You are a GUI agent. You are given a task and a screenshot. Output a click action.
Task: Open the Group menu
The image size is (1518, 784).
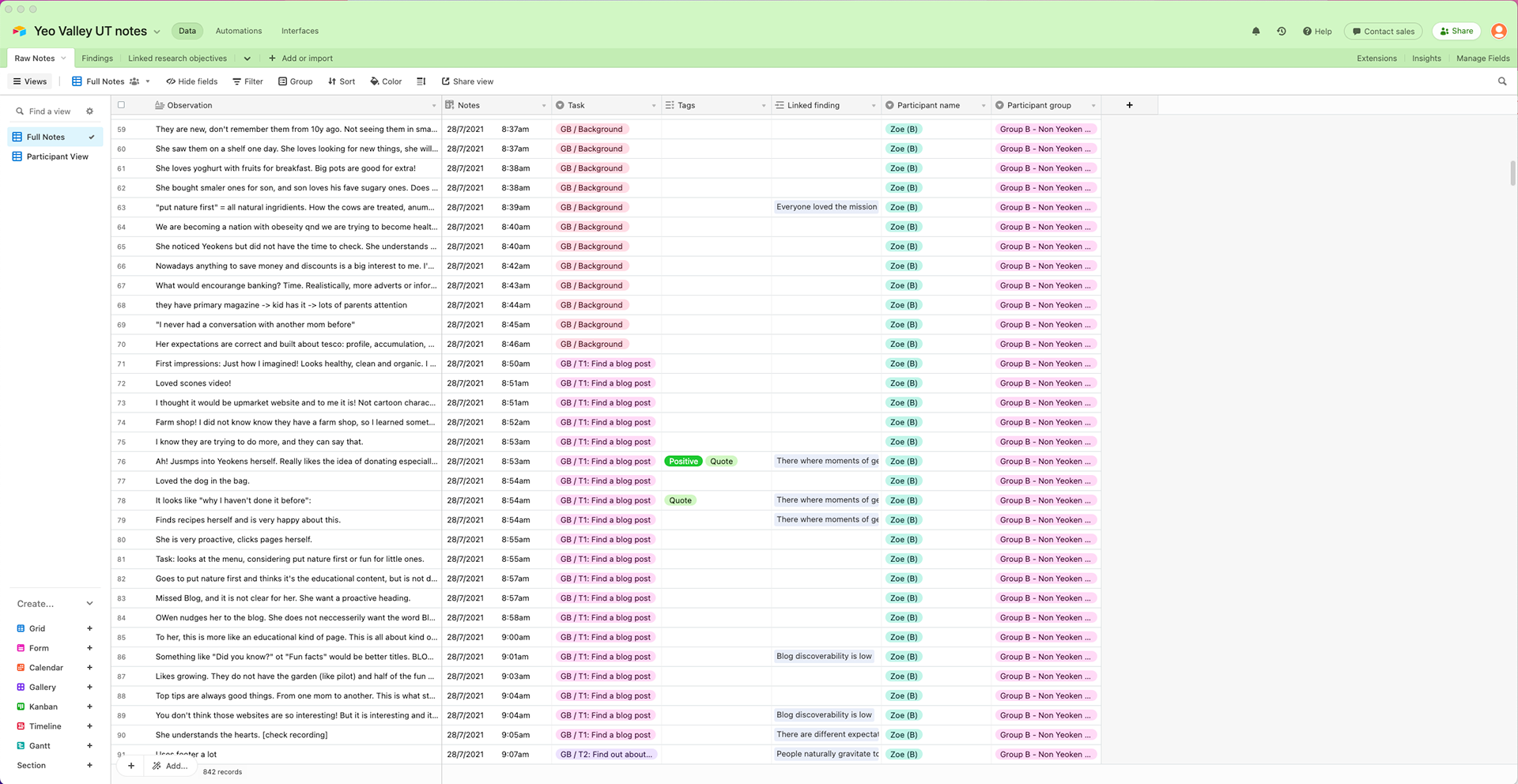295,81
